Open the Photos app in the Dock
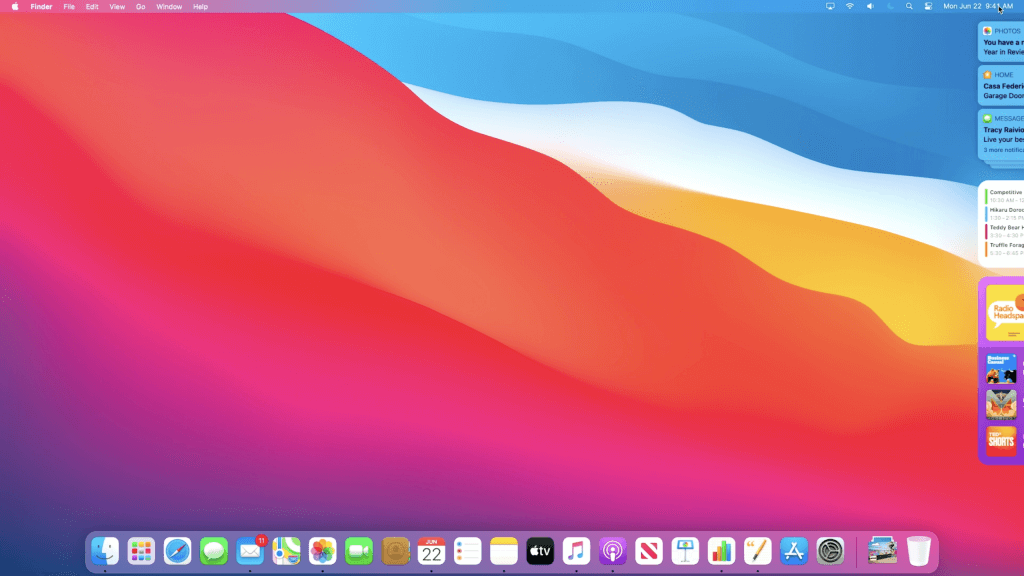1024x576 pixels. (323, 551)
